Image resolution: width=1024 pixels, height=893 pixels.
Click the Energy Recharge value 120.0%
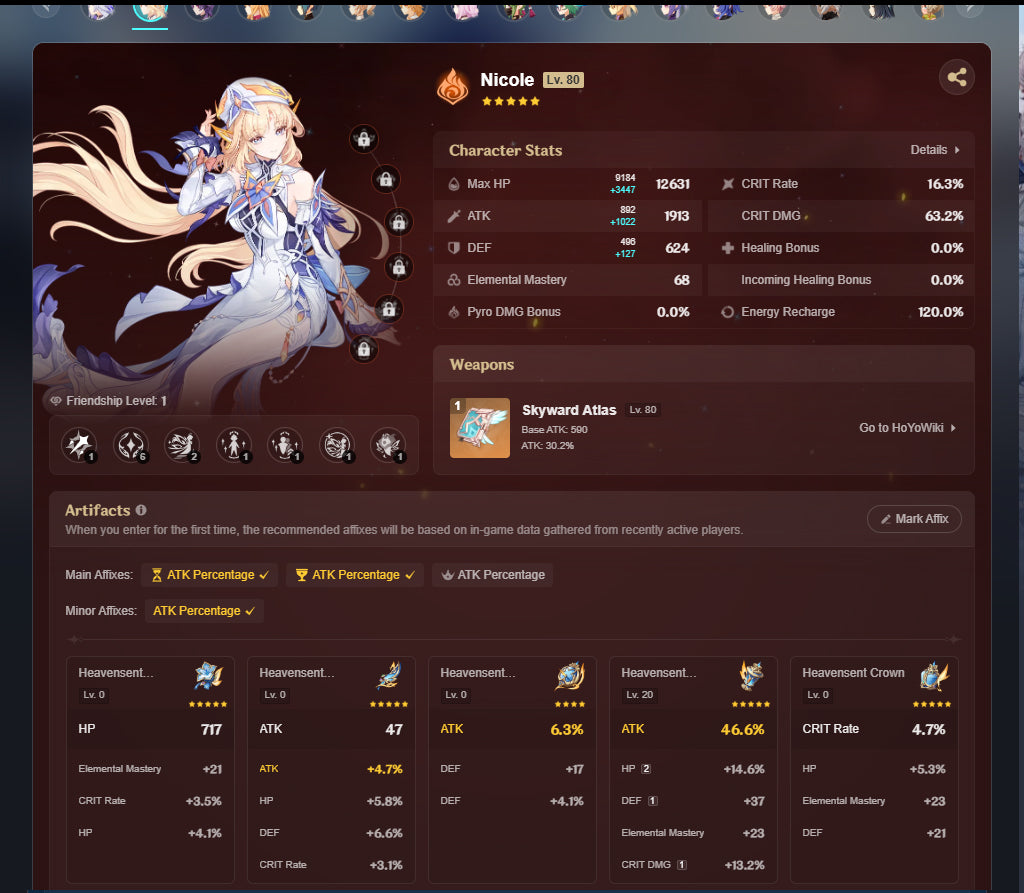940,312
